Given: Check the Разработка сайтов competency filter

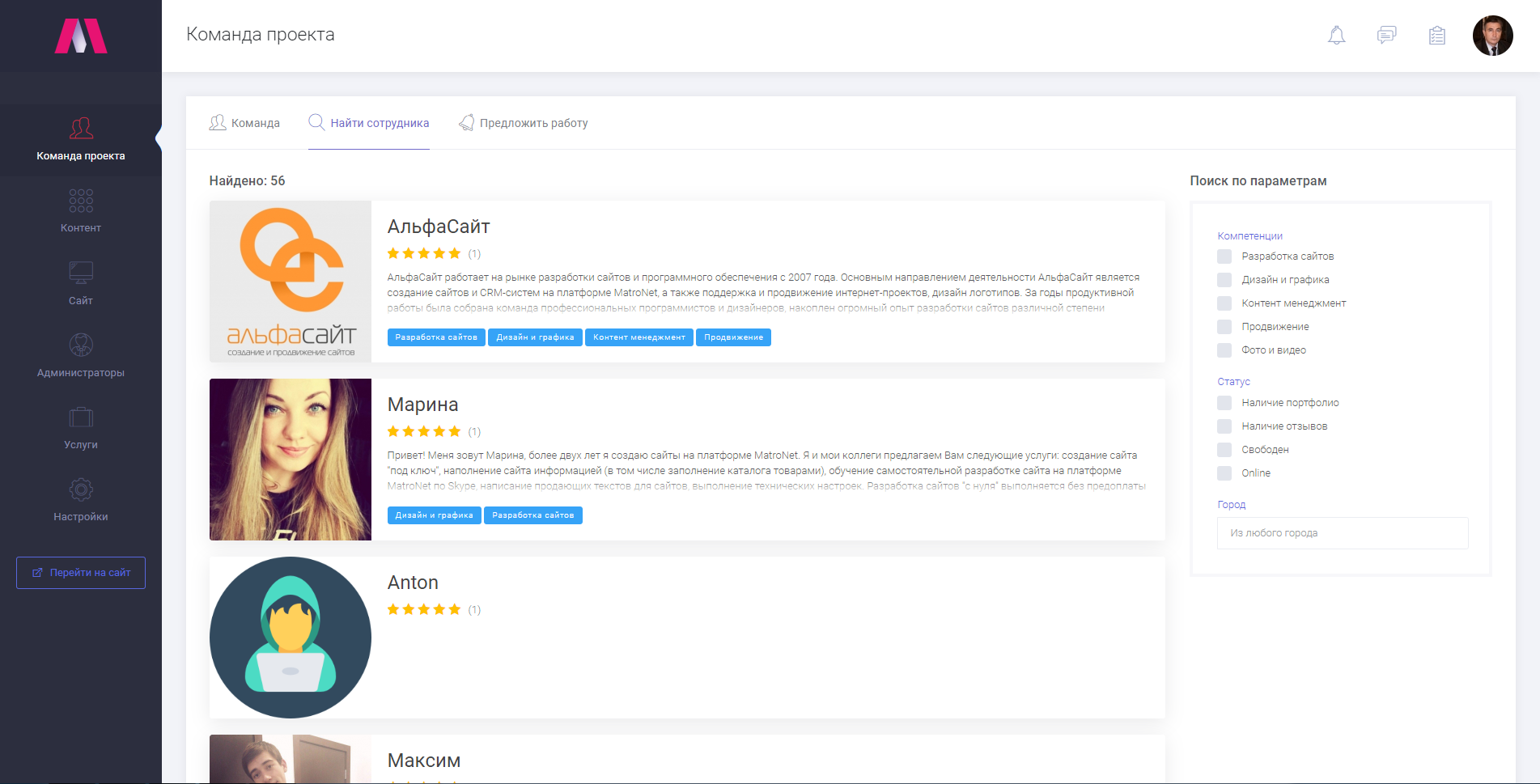Looking at the screenshot, I should pyautogui.click(x=1224, y=256).
